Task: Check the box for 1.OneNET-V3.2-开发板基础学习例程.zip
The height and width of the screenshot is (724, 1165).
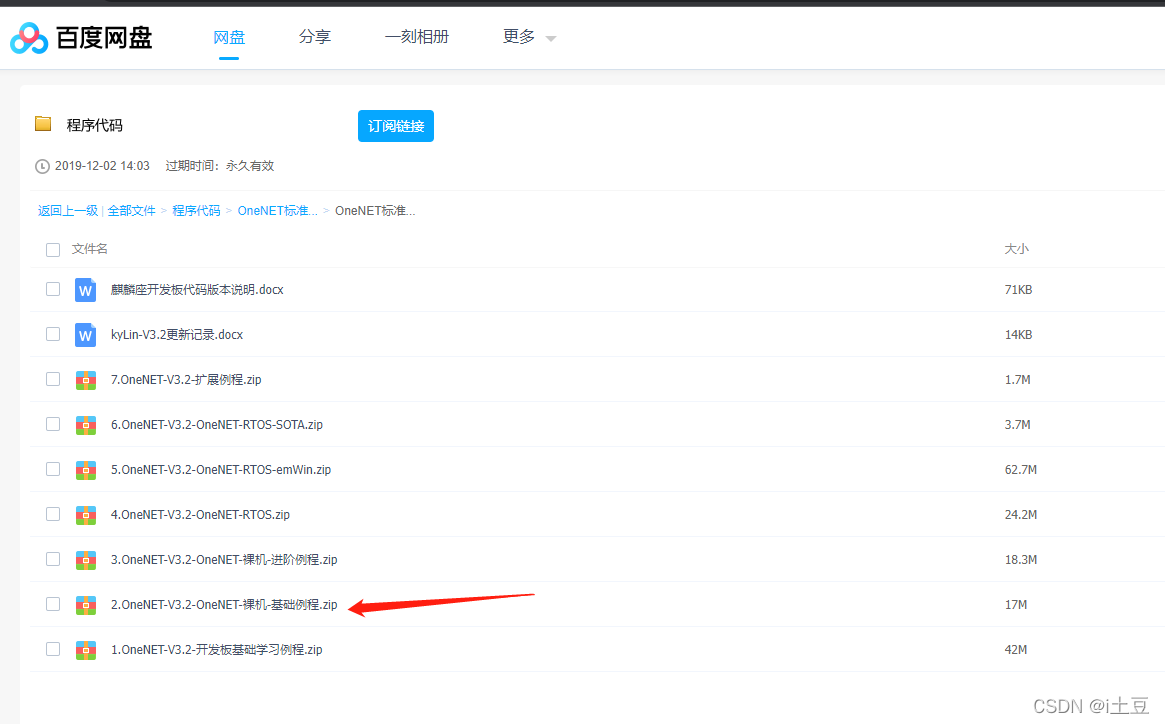Action: (53, 649)
